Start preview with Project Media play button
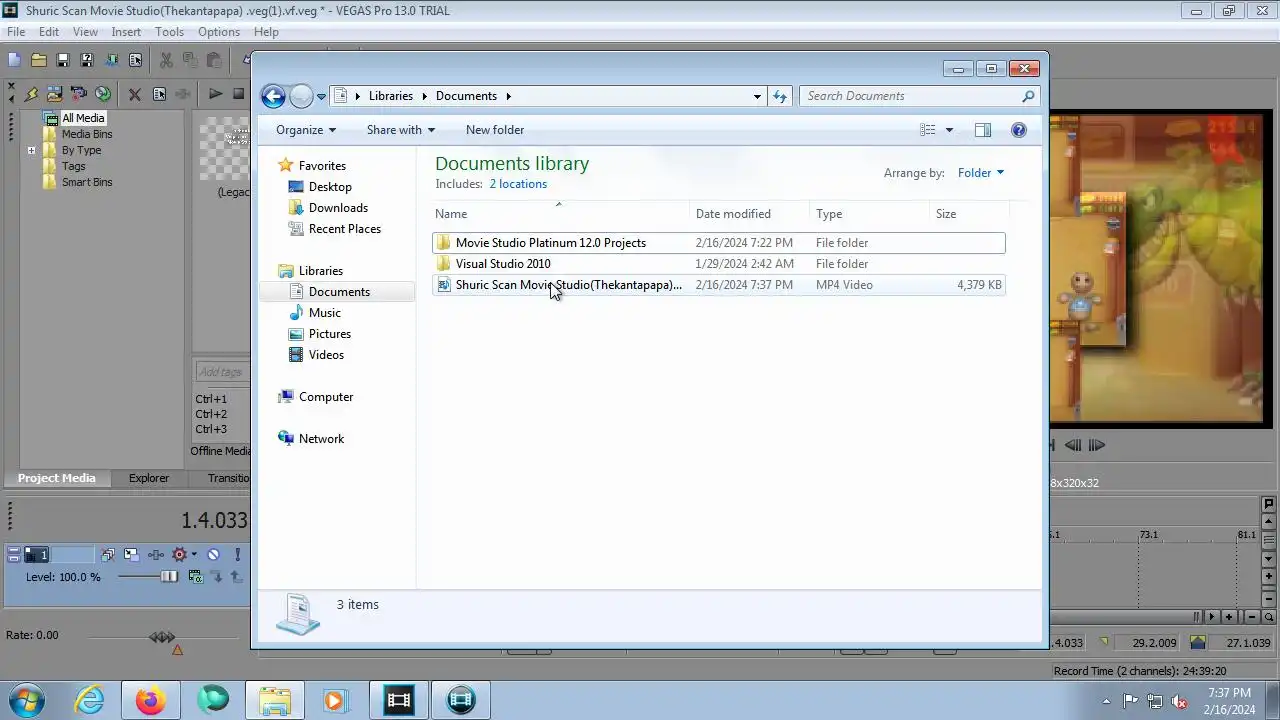 click(x=215, y=94)
